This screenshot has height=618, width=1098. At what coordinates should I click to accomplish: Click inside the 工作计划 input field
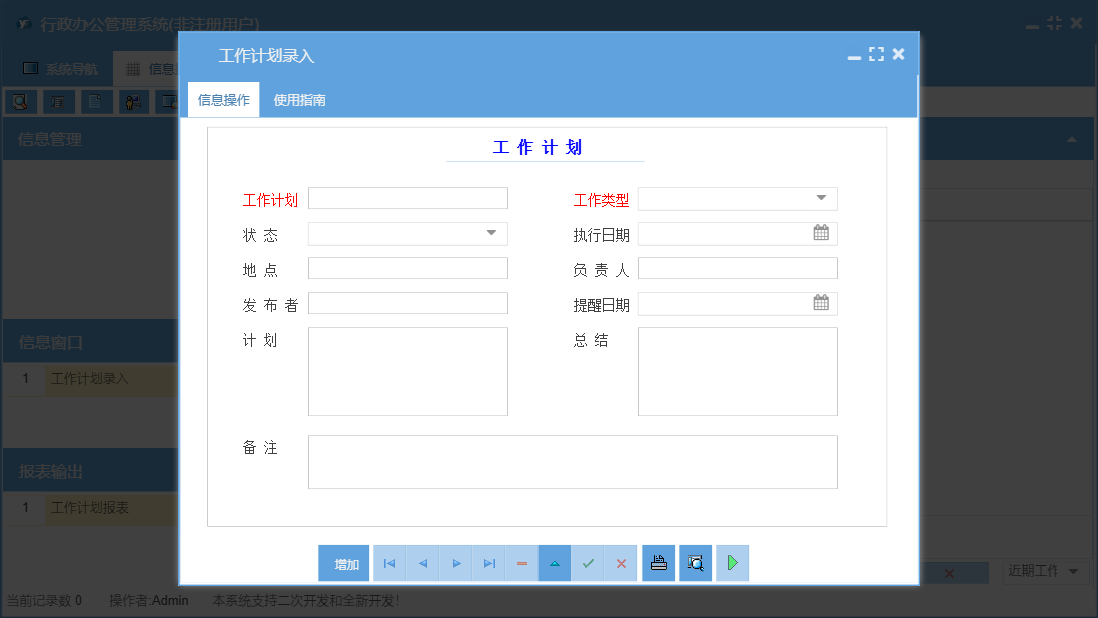tap(407, 198)
